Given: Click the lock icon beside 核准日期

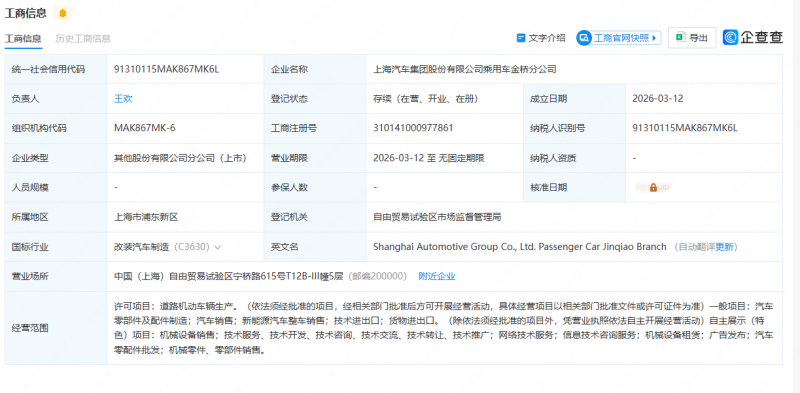Looking at the screenshot, I should [653, 188].
